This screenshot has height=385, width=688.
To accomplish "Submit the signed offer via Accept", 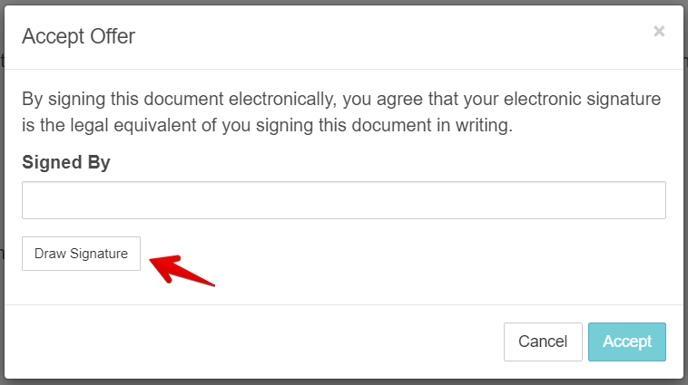I will click(627, 342).
